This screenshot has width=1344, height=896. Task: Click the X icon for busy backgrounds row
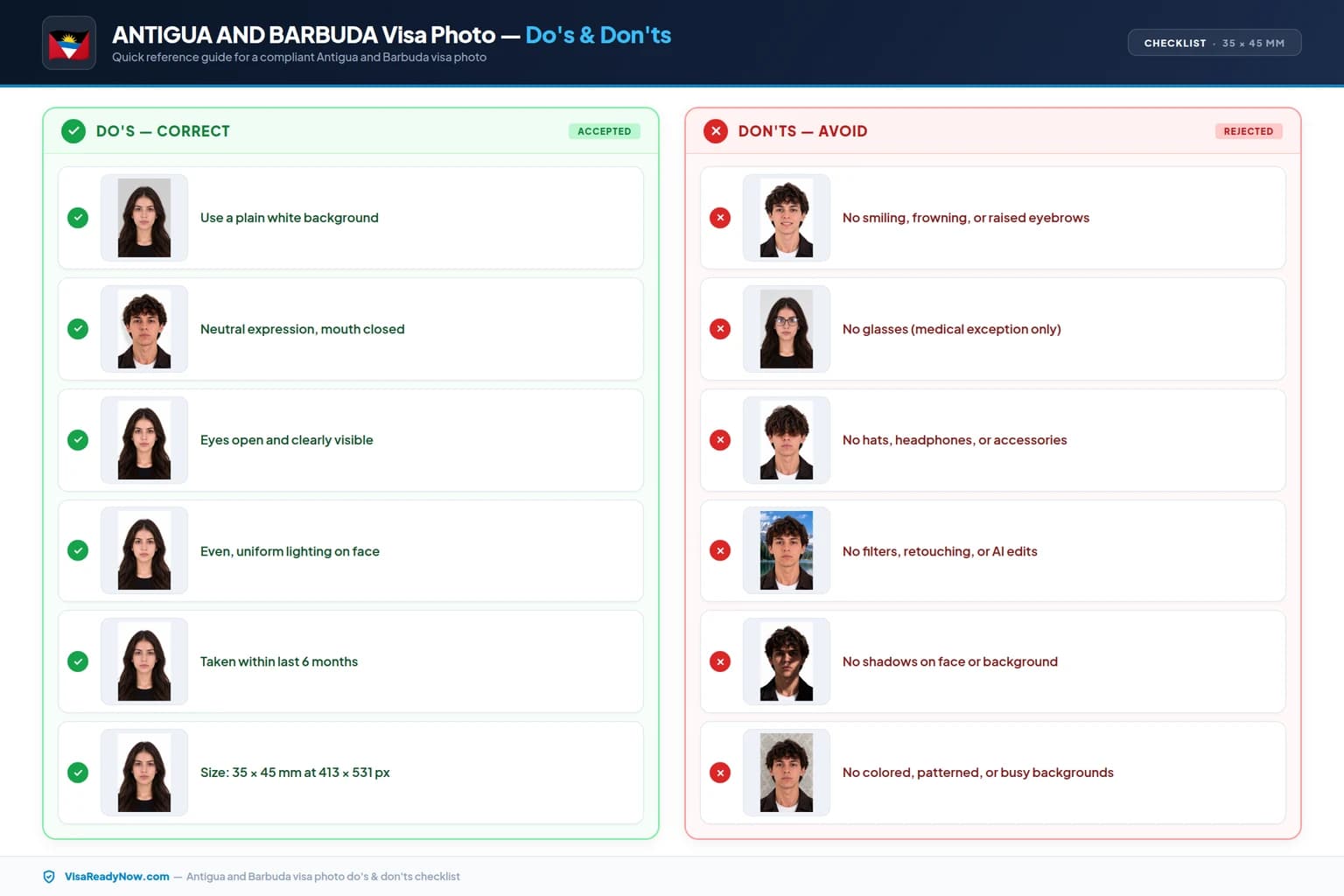(x=720, y=773)
